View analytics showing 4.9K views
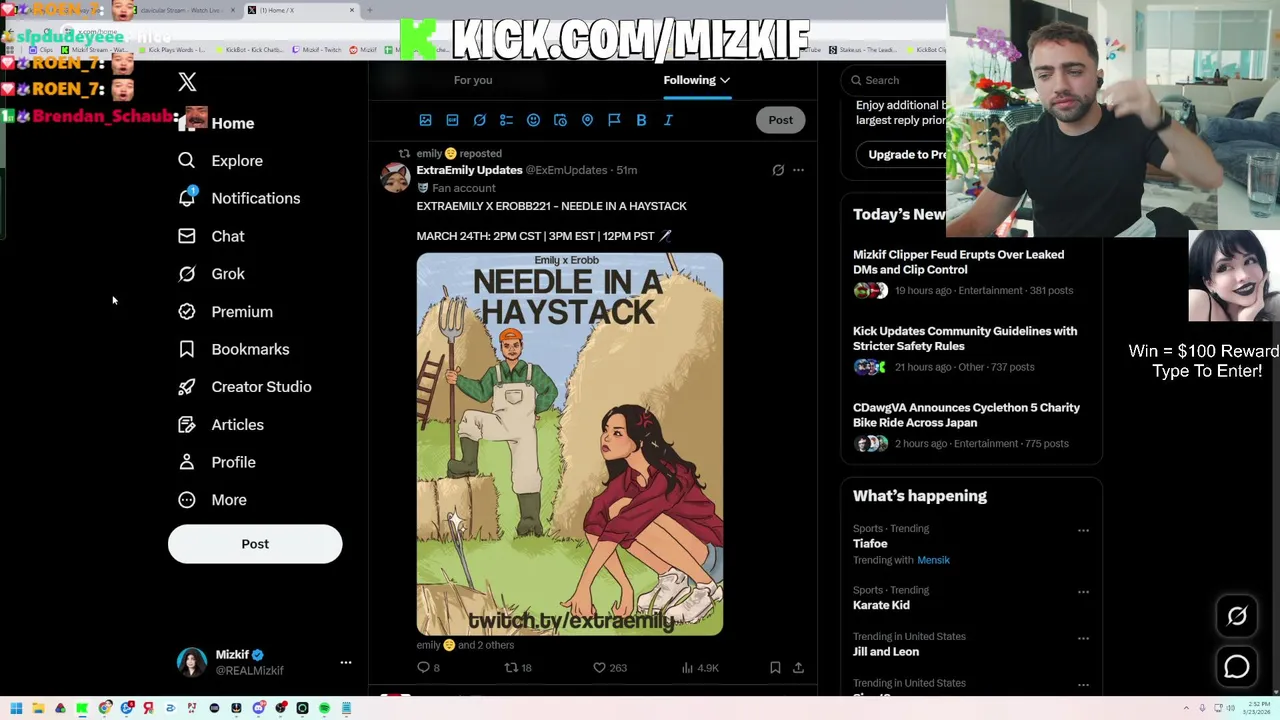Image resolution: width=1280 pixels, height=720 pixels. click(x=700, y=667)
